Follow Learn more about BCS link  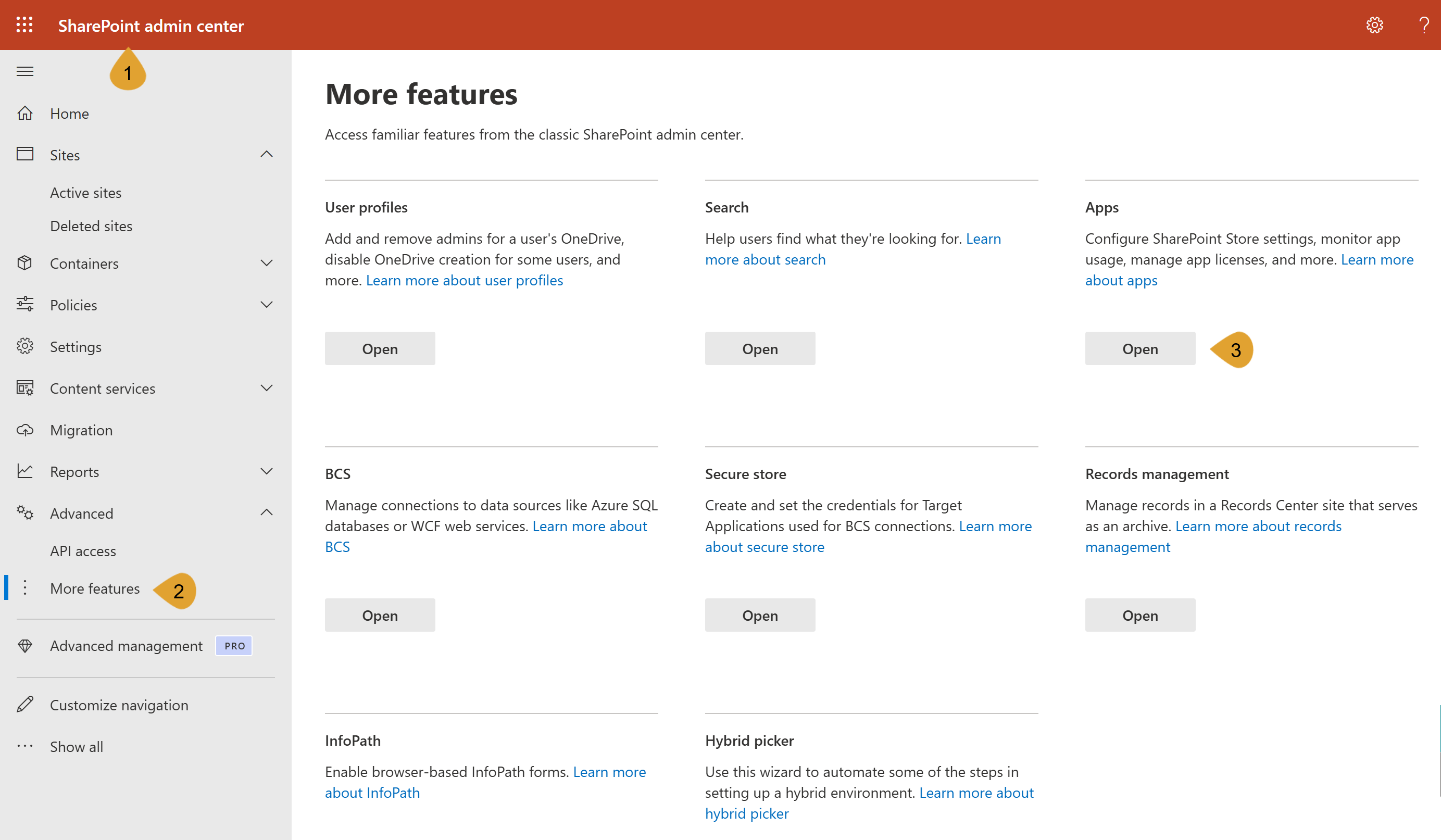pyautogui.click(x=590, y=526)
